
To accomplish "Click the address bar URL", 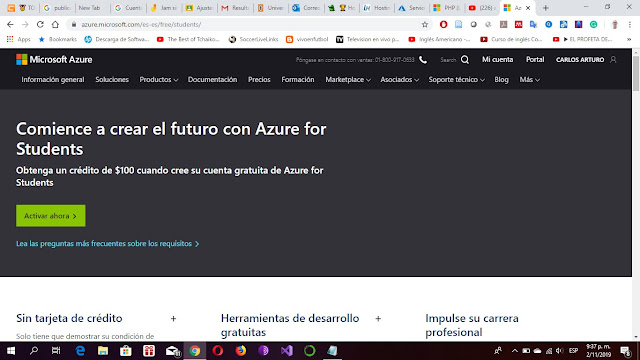I will tap(141, 24).
